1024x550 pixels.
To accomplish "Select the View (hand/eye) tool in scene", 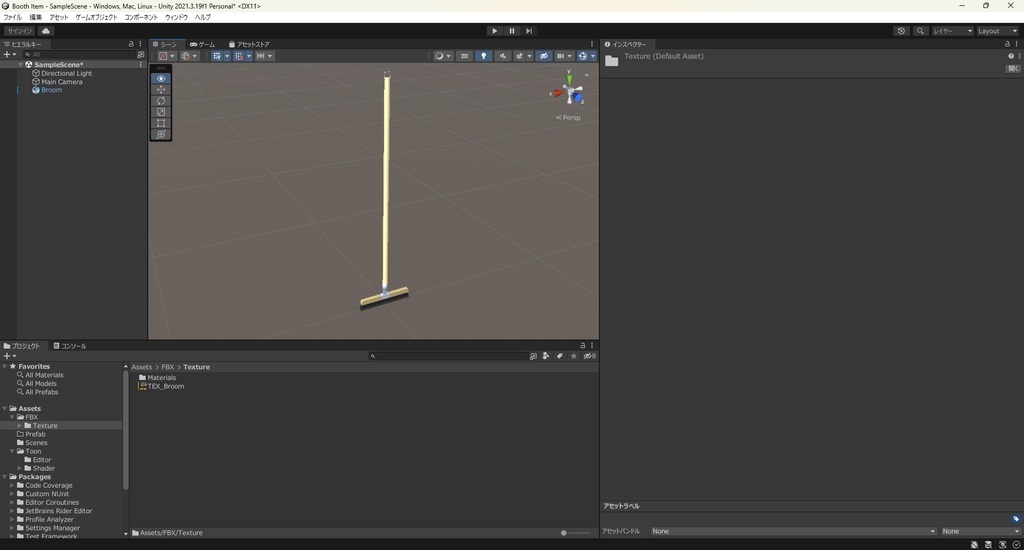I will [x=161, y=78].
